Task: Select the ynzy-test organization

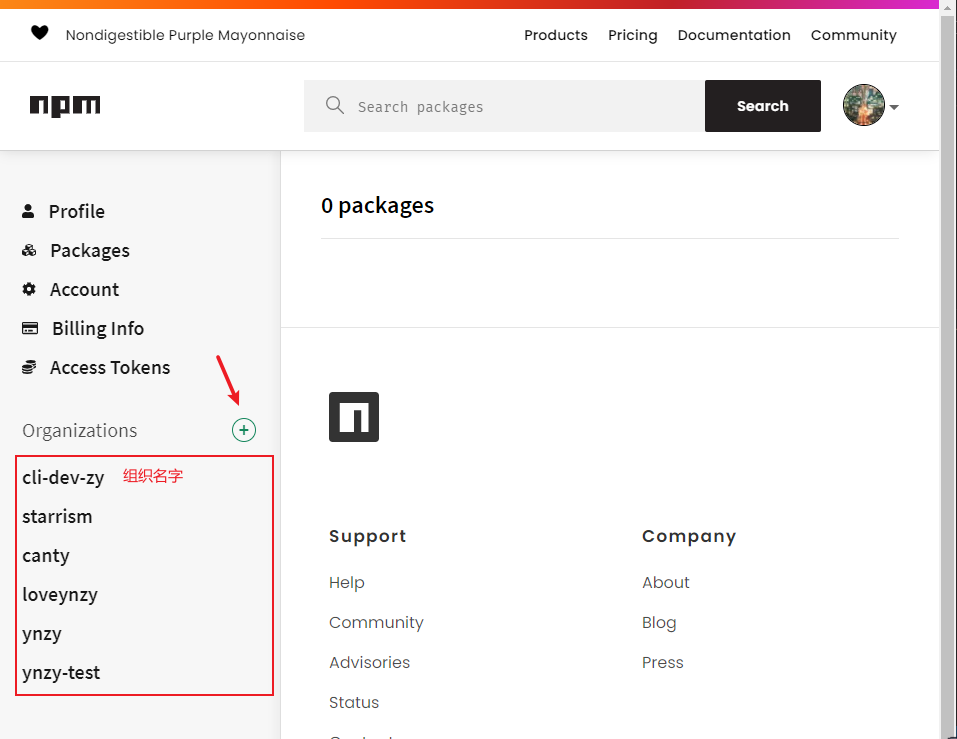Action: [61, 672]
